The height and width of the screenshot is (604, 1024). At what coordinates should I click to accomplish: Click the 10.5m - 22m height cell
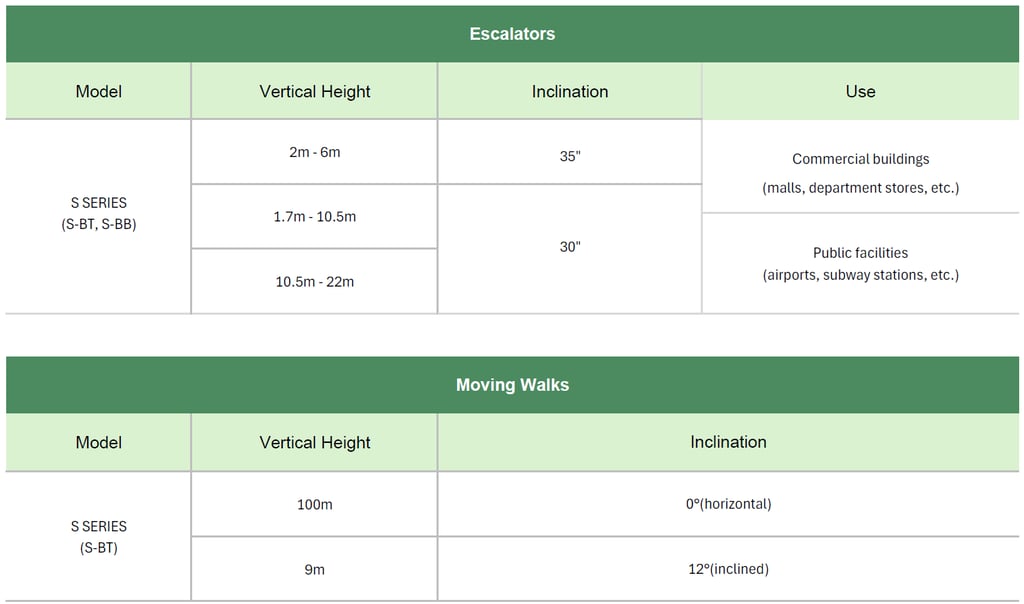pos(314,281)
